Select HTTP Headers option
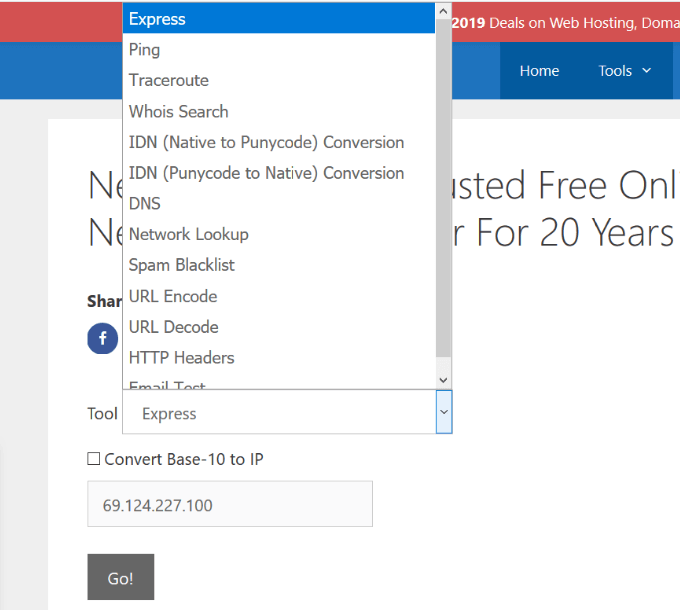Screen dimensions: 680x610 click(181, 357)
